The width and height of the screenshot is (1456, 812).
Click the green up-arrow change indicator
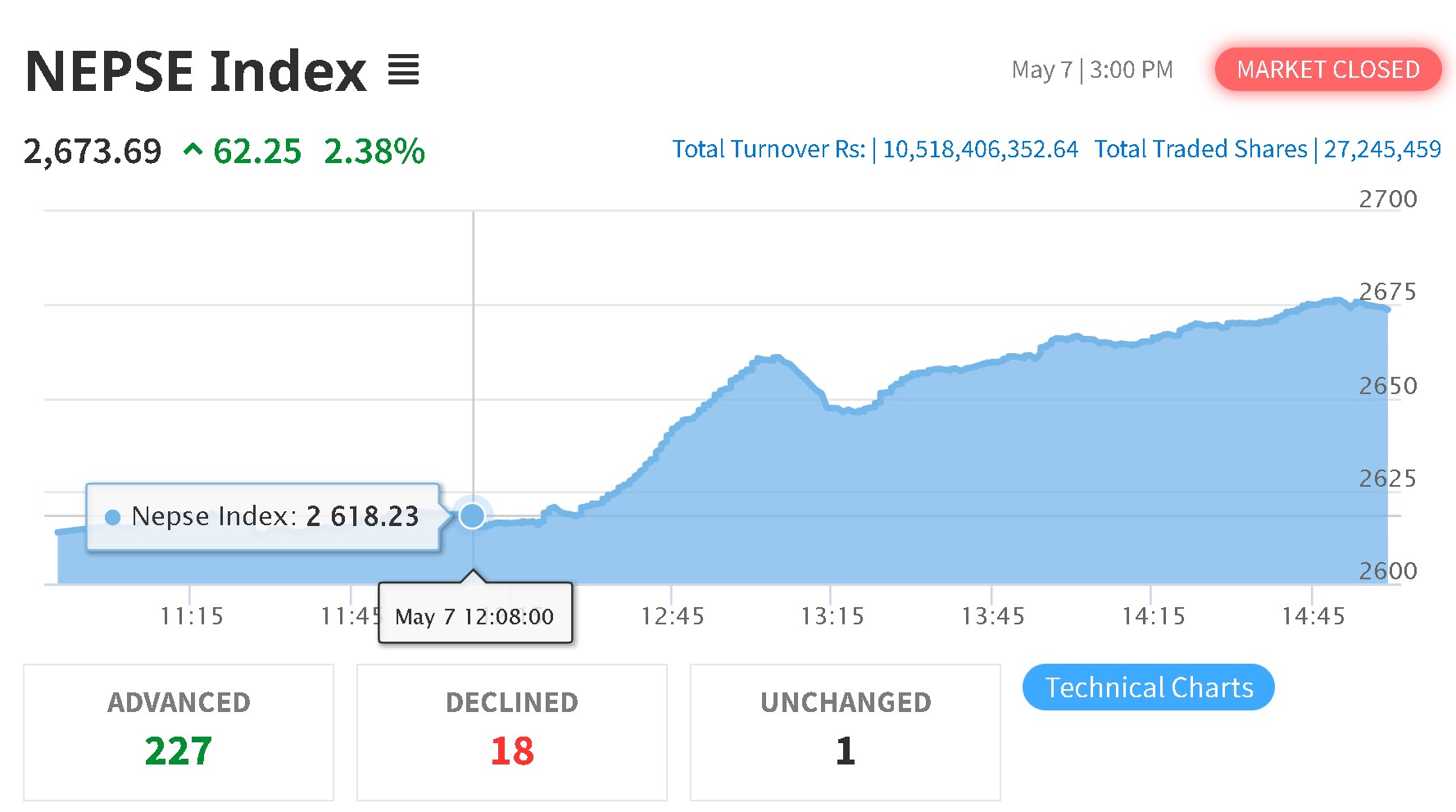(x=193, y=150)
